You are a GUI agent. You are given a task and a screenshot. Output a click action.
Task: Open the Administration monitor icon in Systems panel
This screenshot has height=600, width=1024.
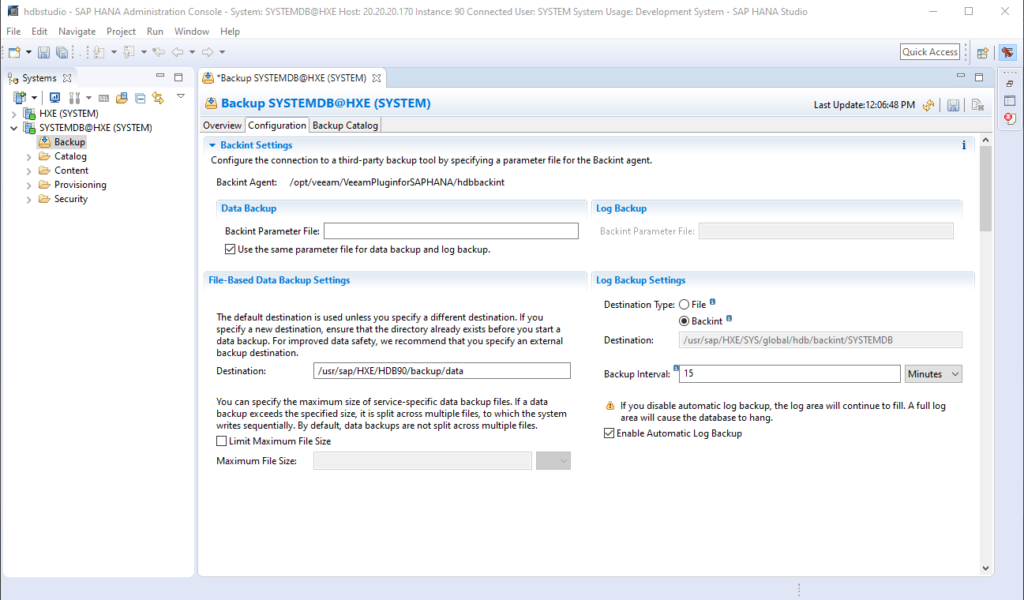pyautogui.click(x=55, y=98)
